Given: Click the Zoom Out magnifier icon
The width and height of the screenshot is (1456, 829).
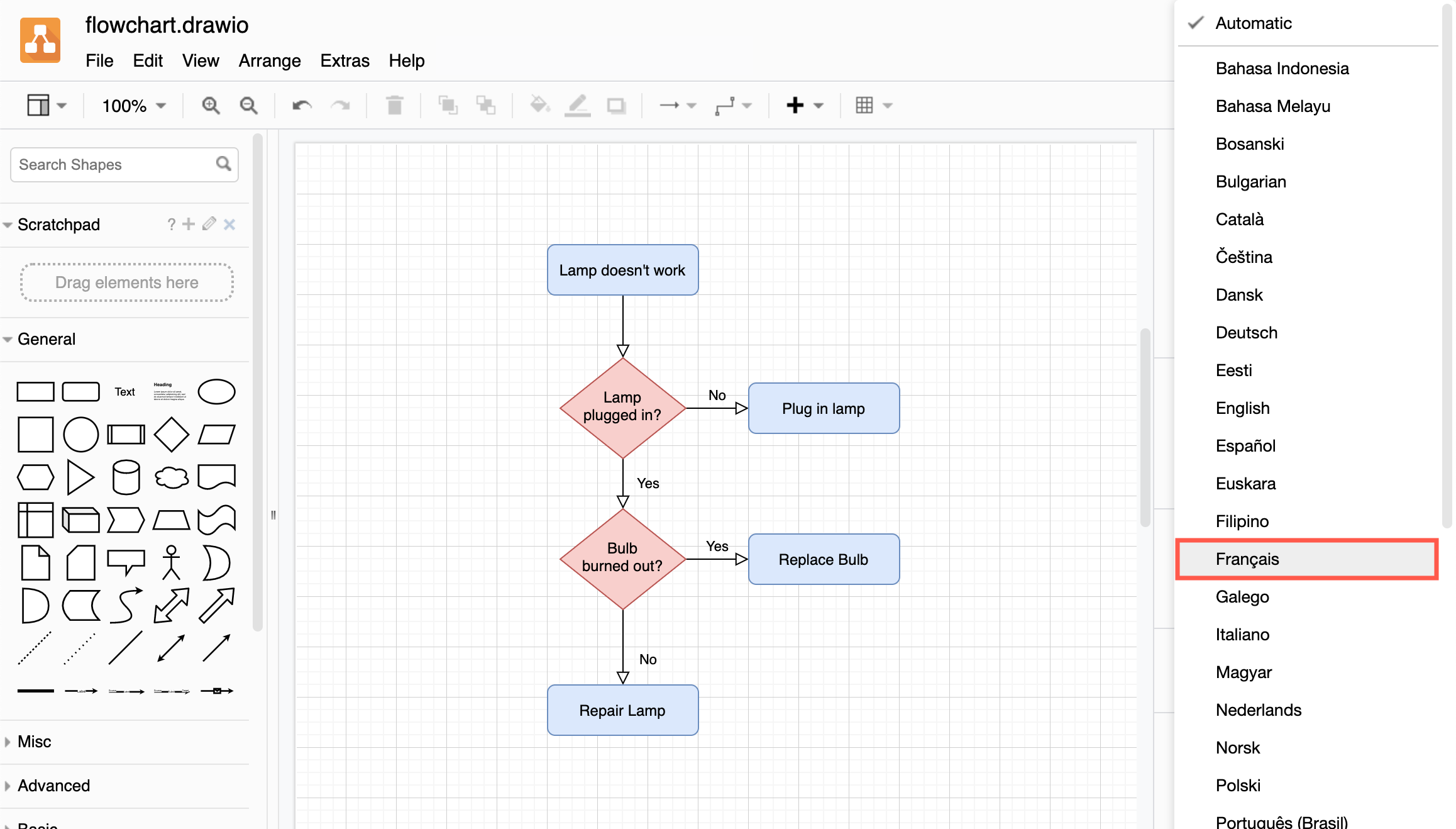Looking at the screenshot, I should click(249, 106).
